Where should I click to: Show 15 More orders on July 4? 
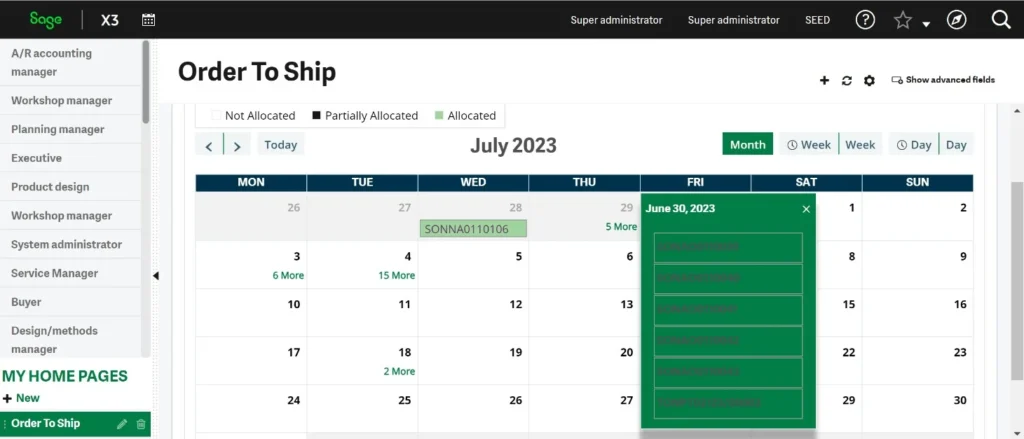(396, 276)
